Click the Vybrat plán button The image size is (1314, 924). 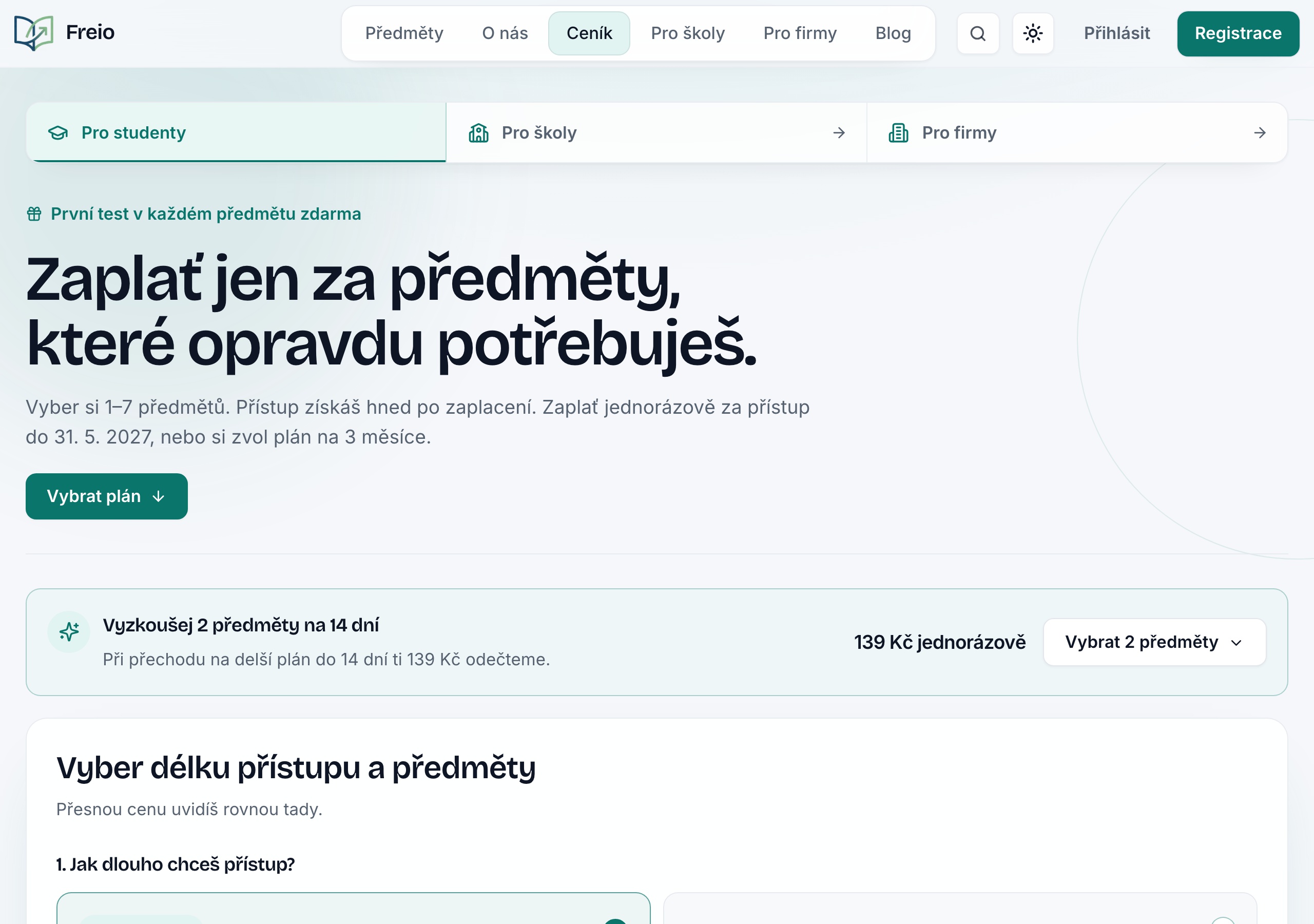[x=106, y=496]
